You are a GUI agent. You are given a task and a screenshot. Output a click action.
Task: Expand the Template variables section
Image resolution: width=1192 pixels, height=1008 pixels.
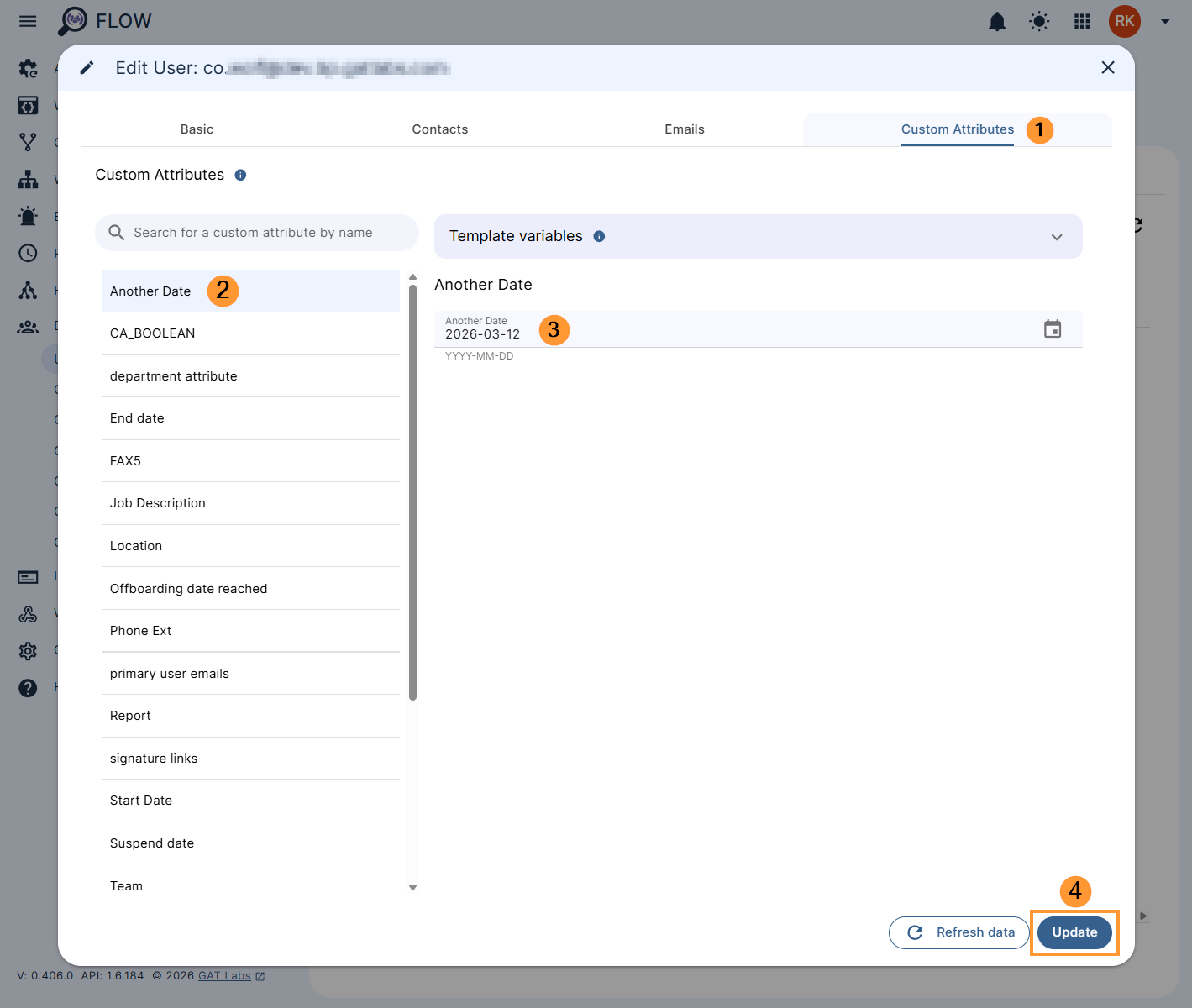click(x=1056, y=236)
